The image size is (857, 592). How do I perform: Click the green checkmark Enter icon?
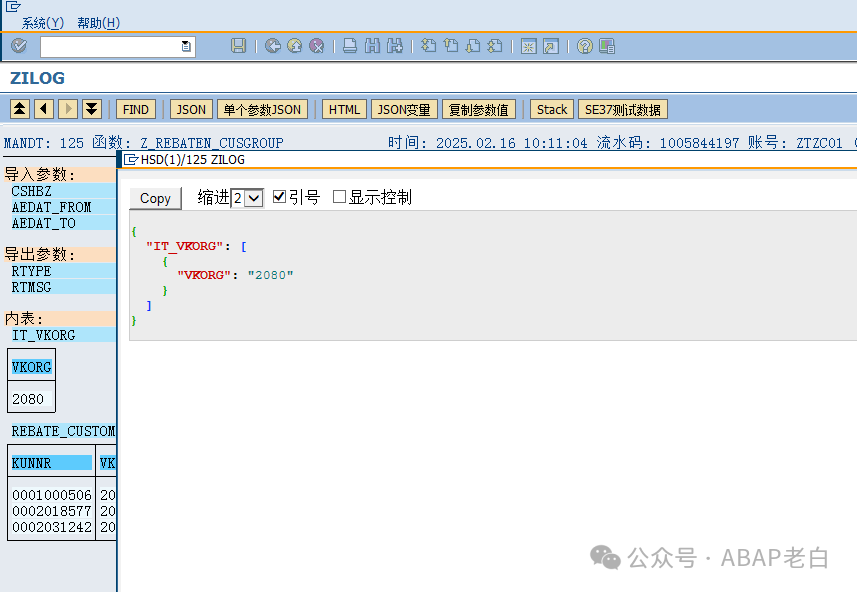(x=19, y=46)
